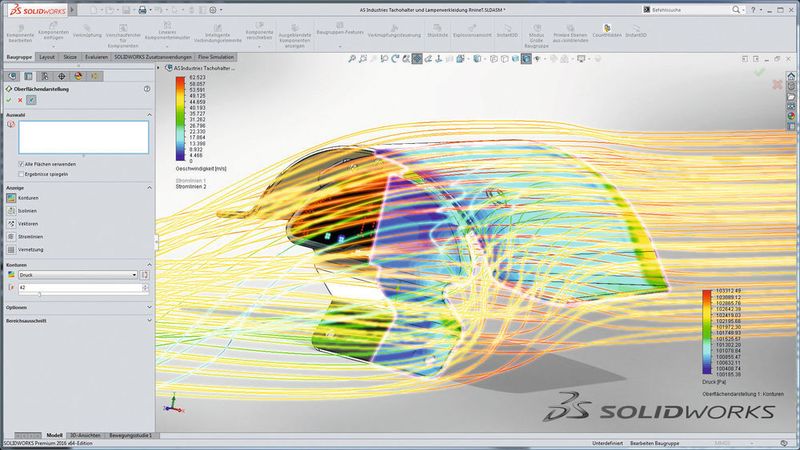Open the Flow Simulation tab
The image size is (800, 450).
pos(216,57)
